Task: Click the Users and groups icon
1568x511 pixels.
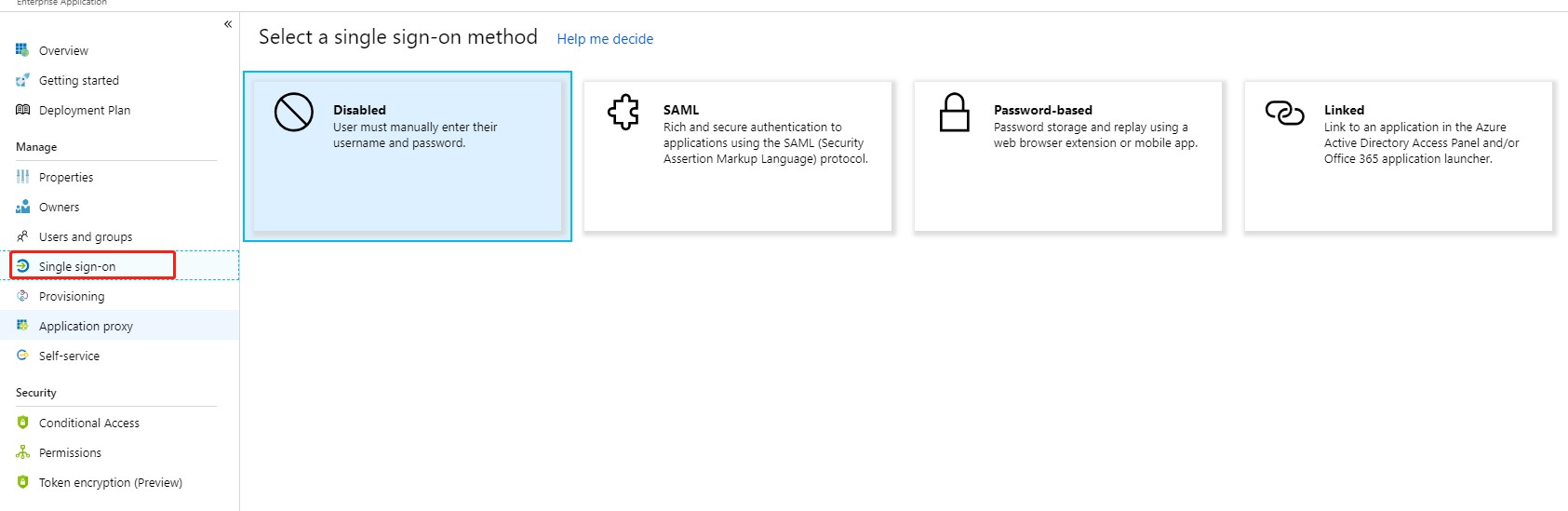Action: click(22, 236)
